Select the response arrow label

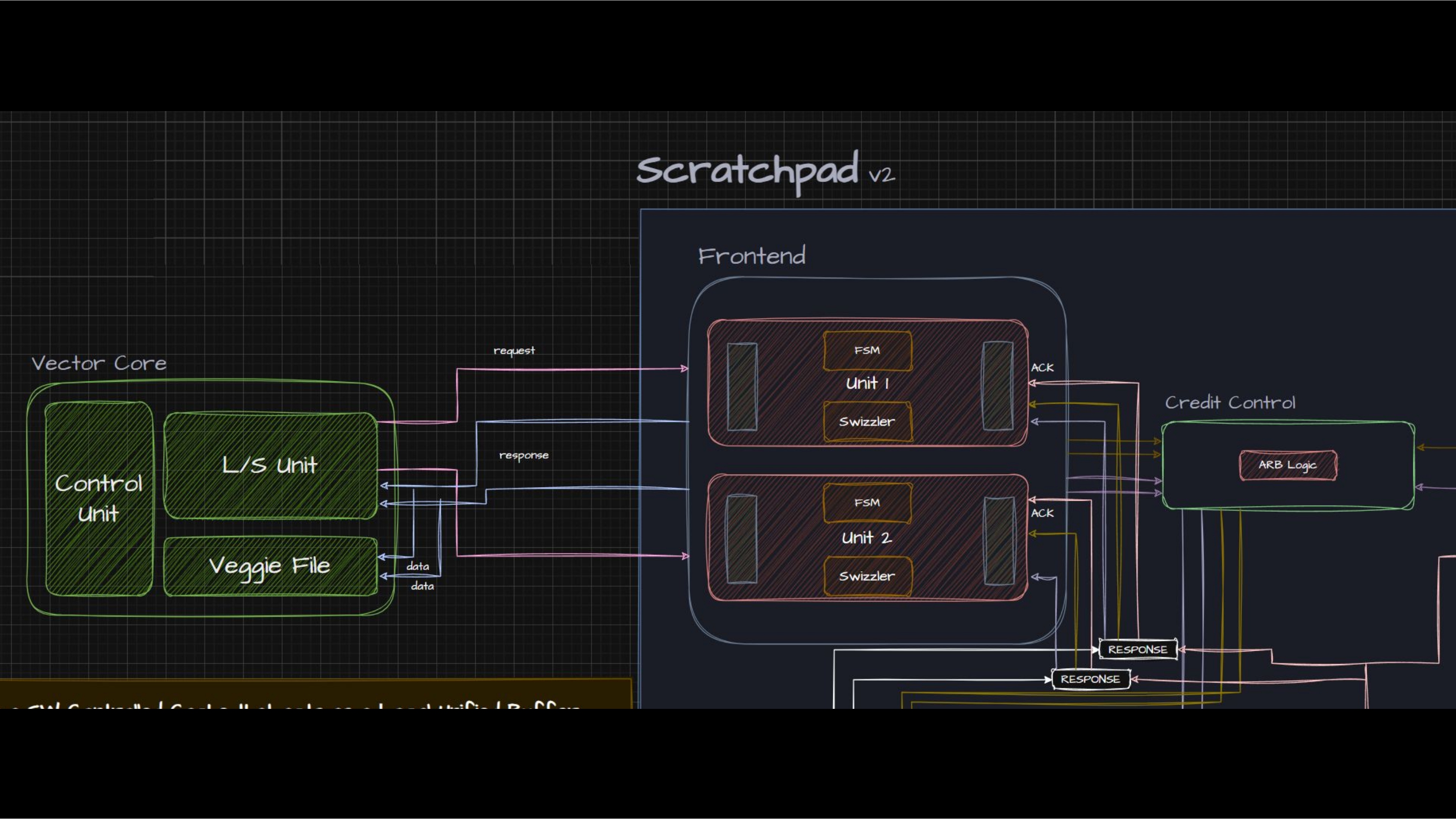(523, 456)
